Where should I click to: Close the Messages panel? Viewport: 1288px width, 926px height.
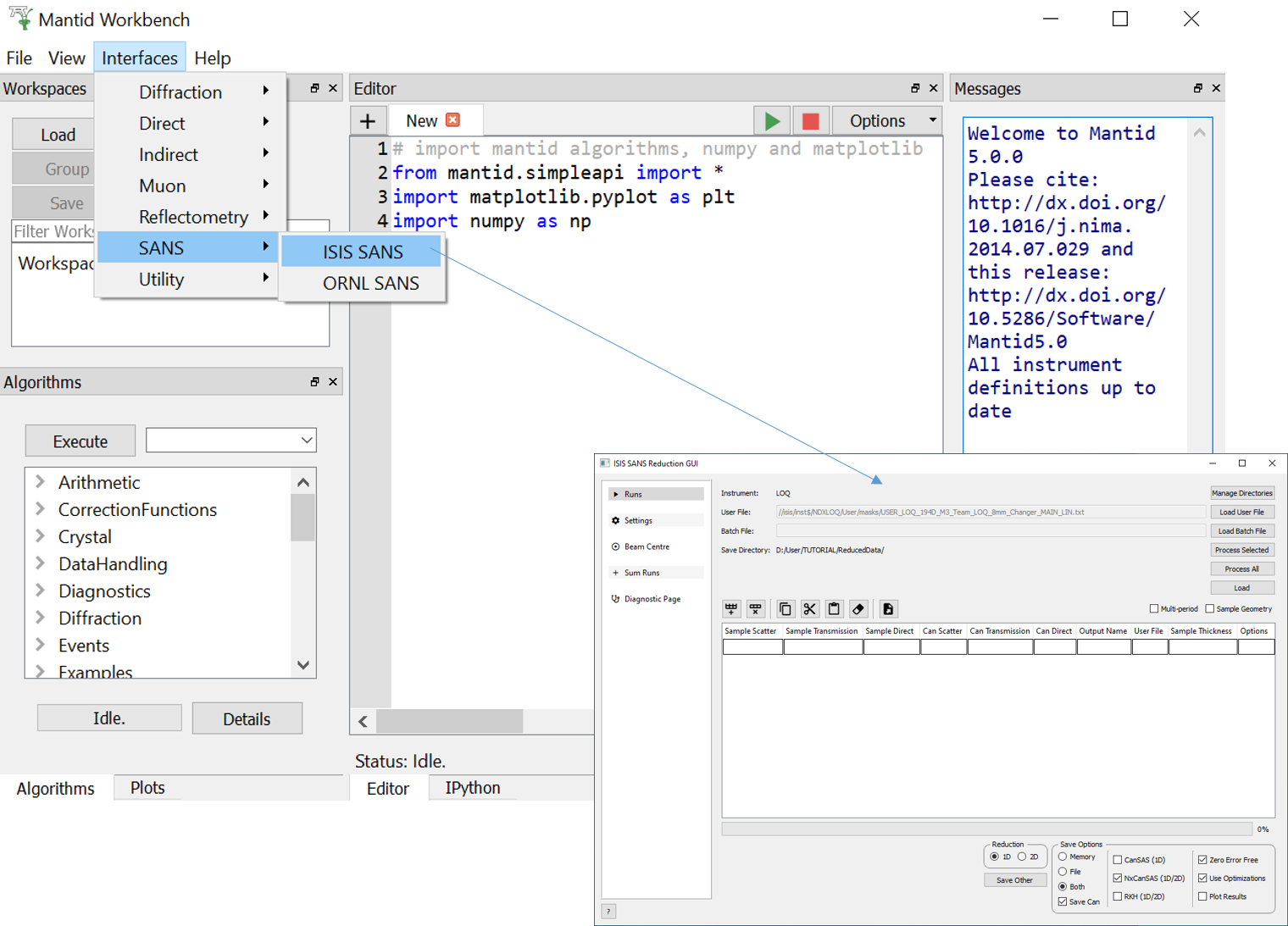[1217, 88]
